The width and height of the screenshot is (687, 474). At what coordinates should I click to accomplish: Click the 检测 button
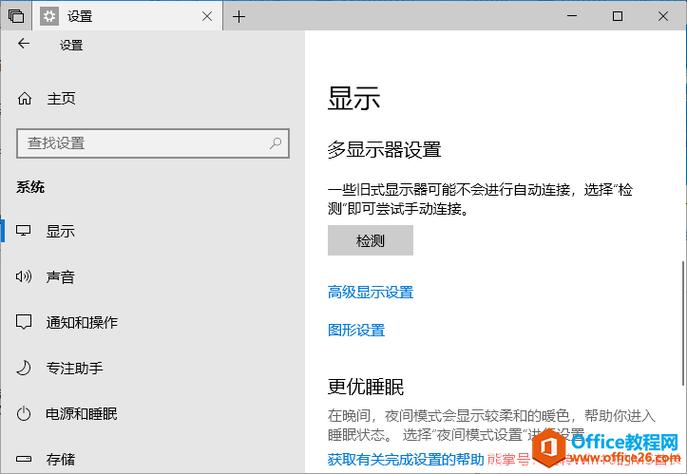pyautogui.click(x=370, y=240)
